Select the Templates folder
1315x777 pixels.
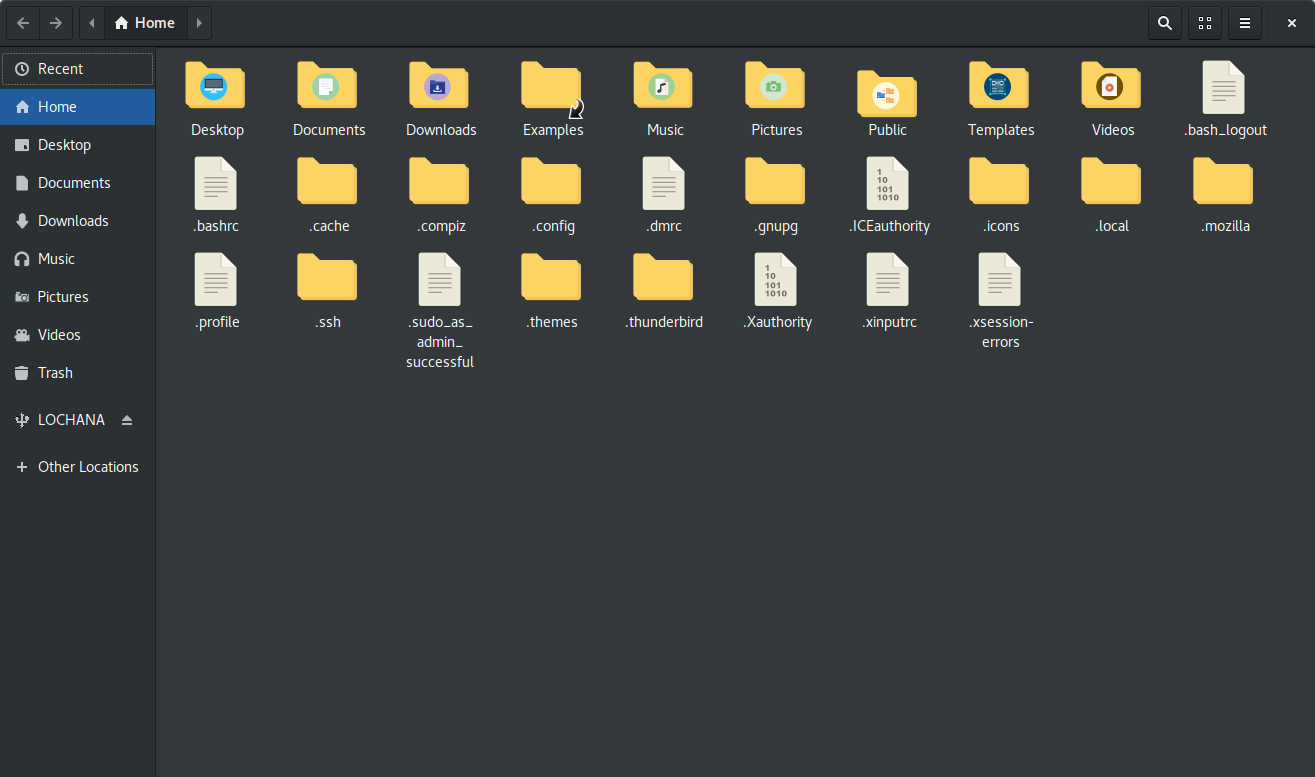(x=999, y=87)
